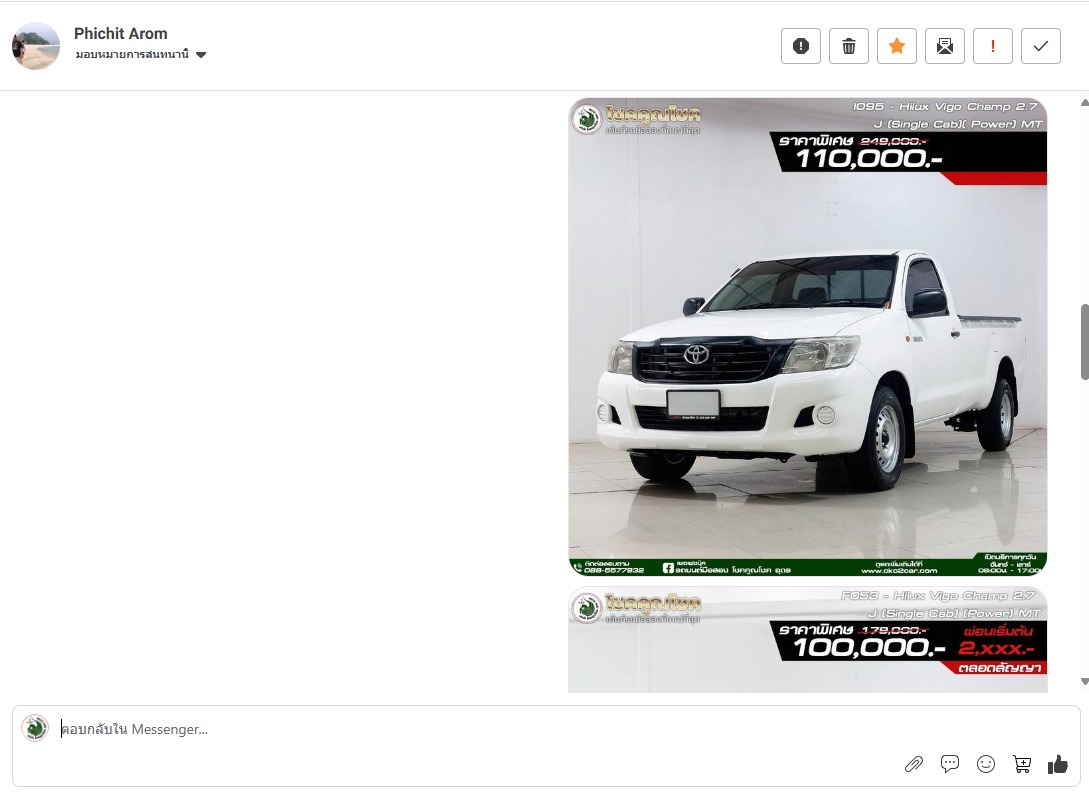Click the scroll up arrow of chat
Viewport: 1089px width, 792px height.
click(1084, 103)
